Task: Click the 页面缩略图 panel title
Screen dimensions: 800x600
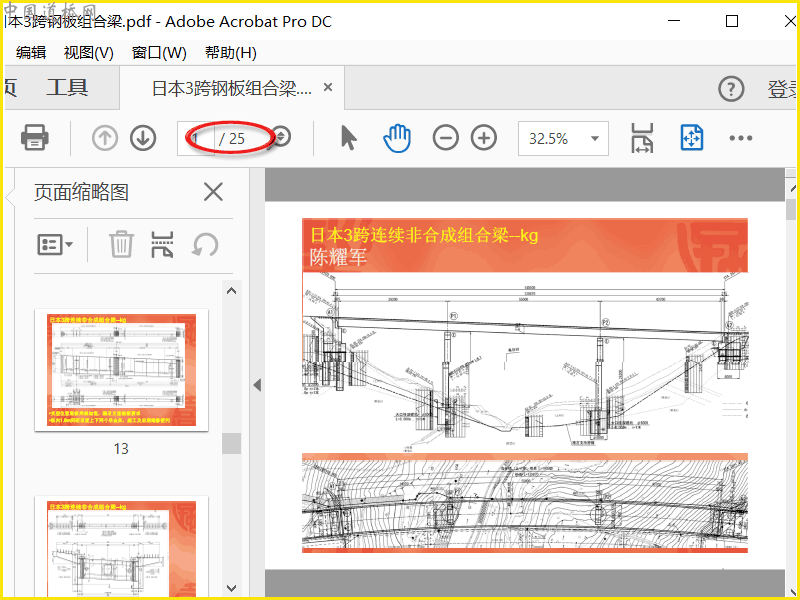Action: coord(81,192)
